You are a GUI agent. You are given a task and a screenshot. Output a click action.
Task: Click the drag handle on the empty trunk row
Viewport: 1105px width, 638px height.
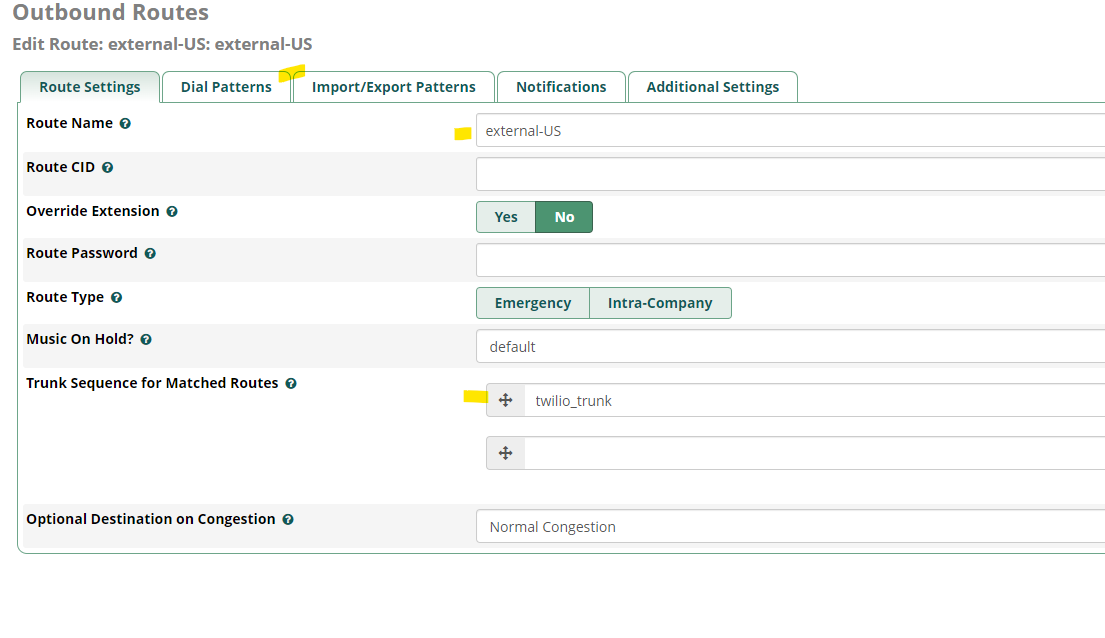505,452
